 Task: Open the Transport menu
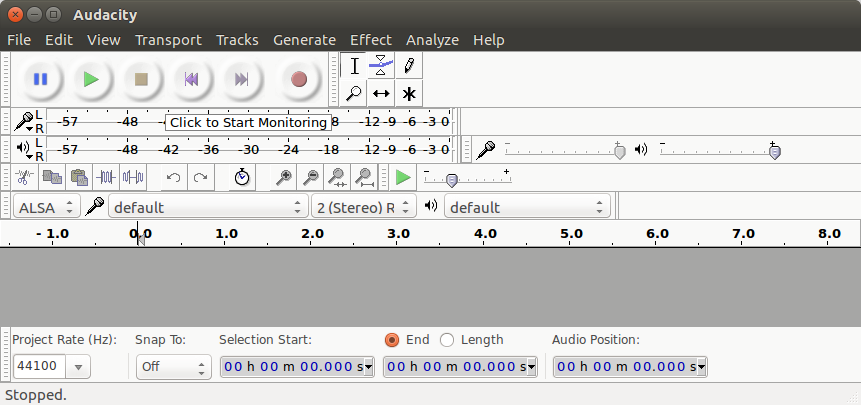[169, 40]
